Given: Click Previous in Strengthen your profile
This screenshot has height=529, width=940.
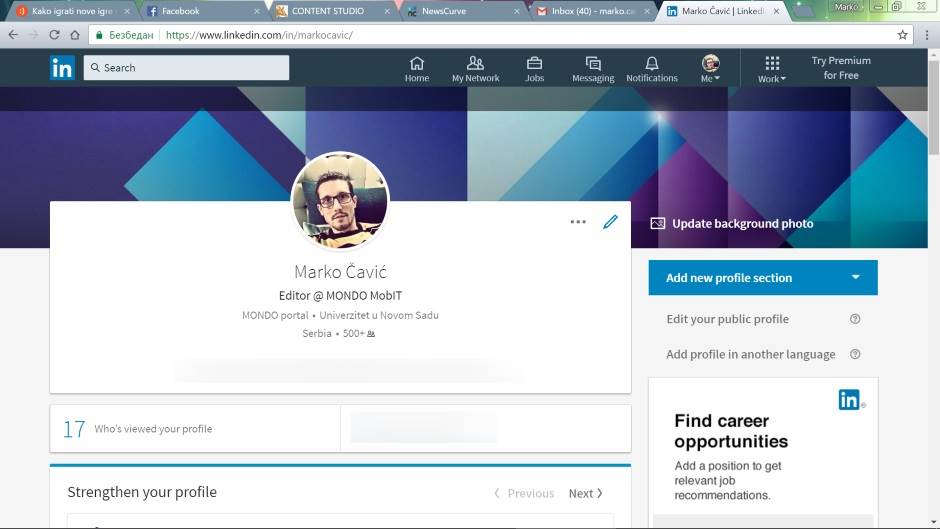Looking at the screenshot, I should (x=524, y=494).
